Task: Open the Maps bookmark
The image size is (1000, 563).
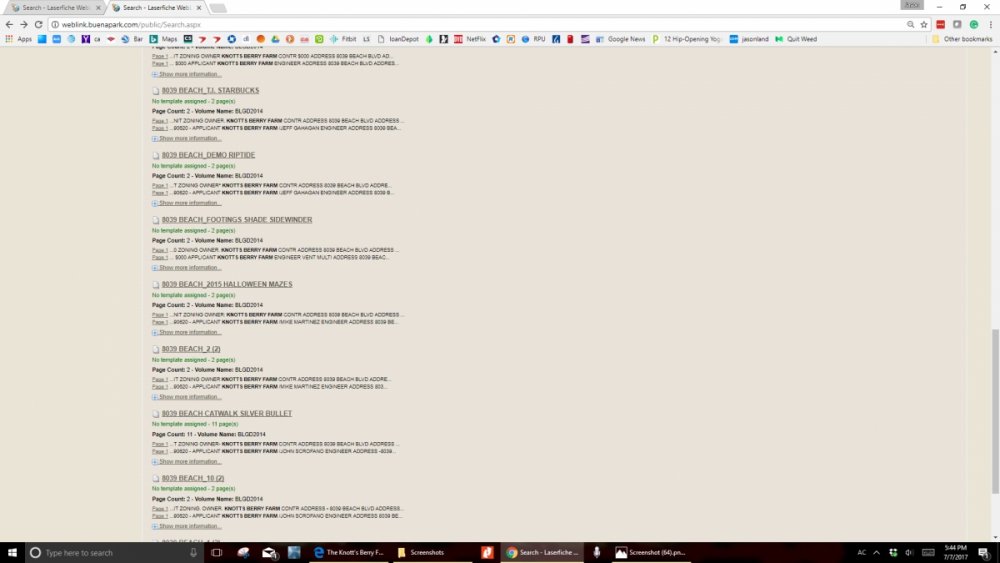Action: (164, 39)
